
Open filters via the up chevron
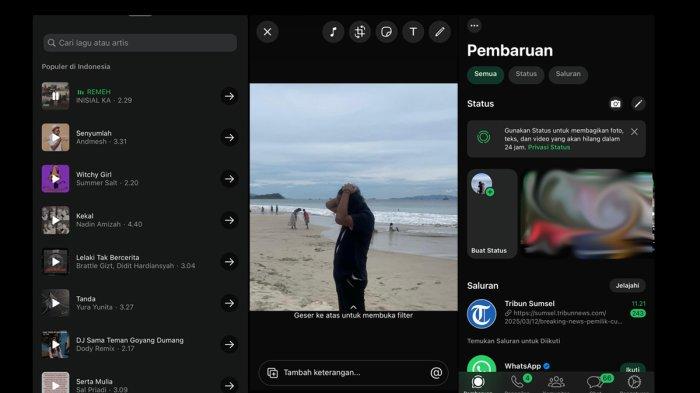[354, 307]
